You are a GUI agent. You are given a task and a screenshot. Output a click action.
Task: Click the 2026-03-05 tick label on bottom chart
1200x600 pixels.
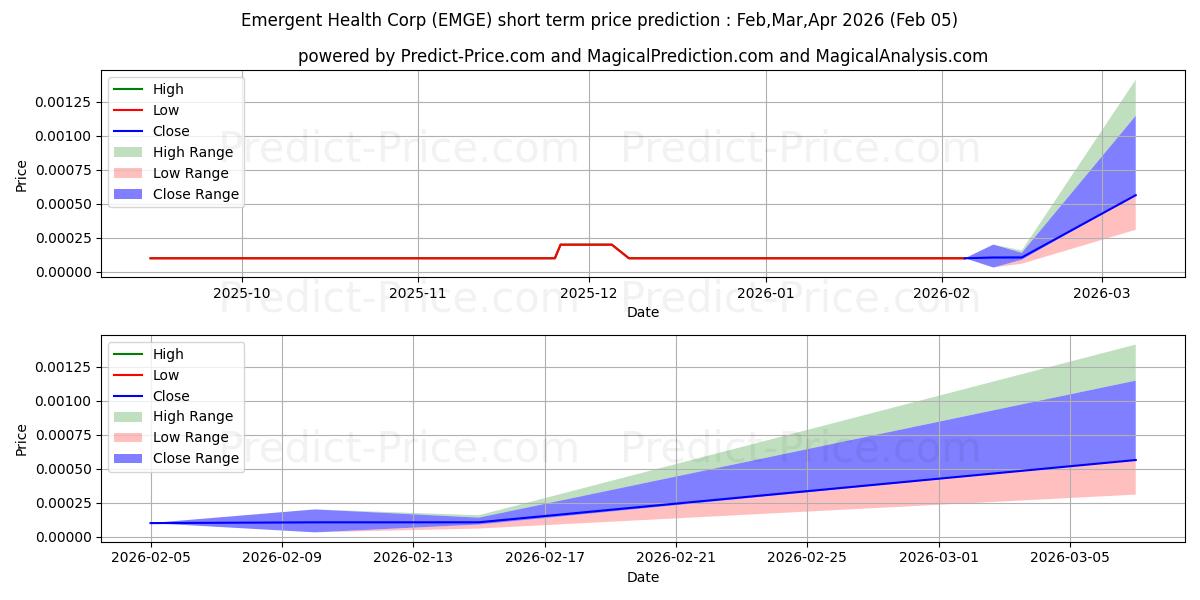1070,558
